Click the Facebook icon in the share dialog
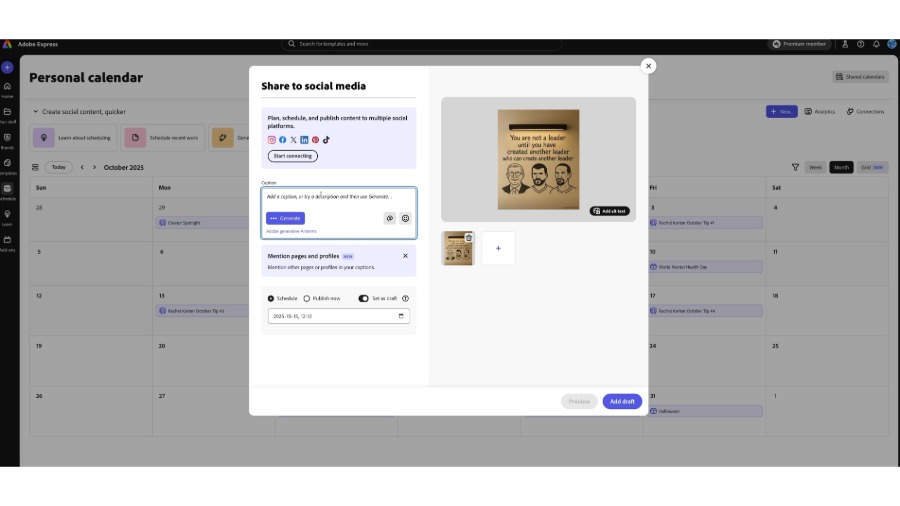The image size is (900, 506). point(282,140)
